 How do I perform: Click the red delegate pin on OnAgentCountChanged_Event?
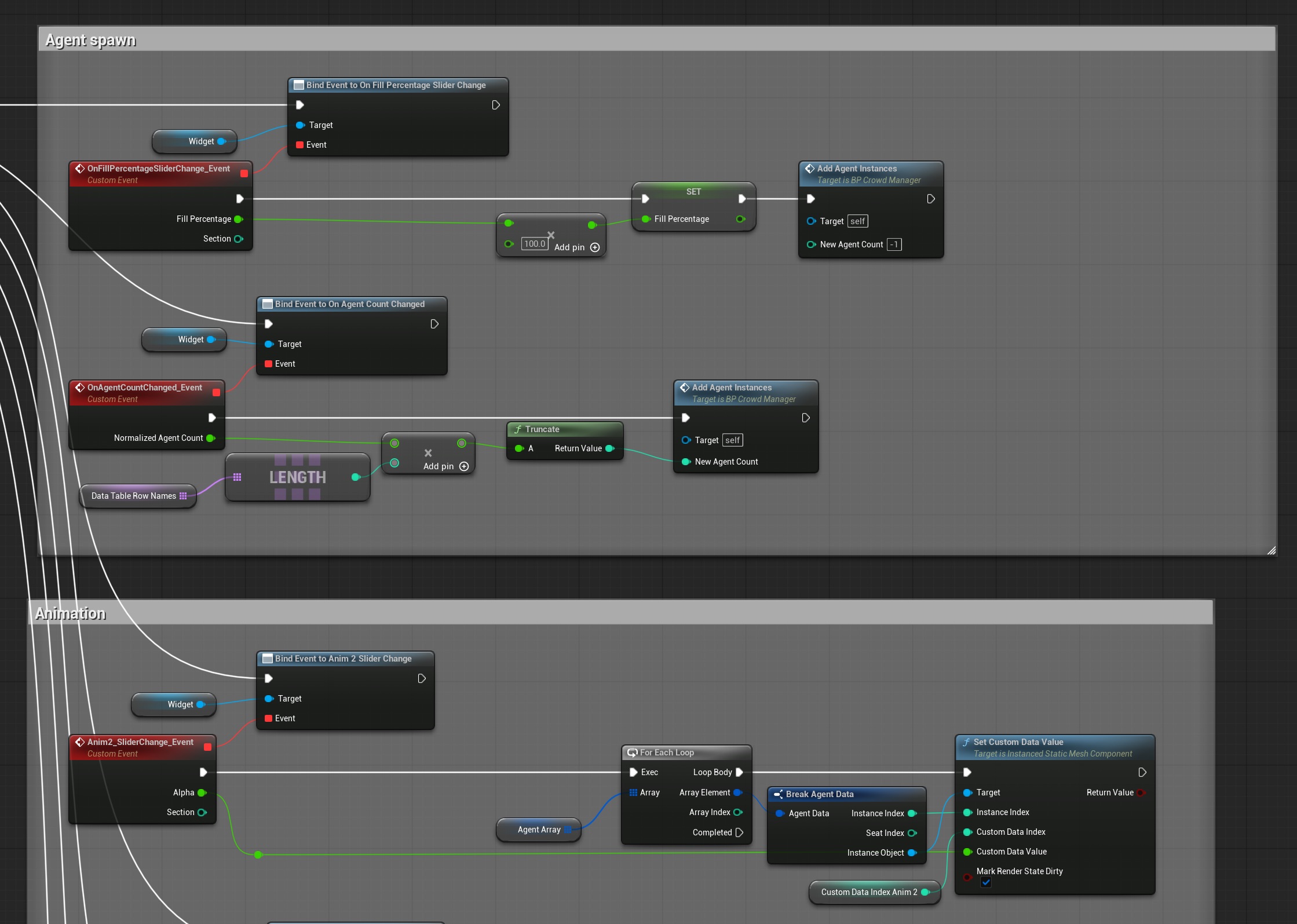pyautogui.click(x=216, y=392)
